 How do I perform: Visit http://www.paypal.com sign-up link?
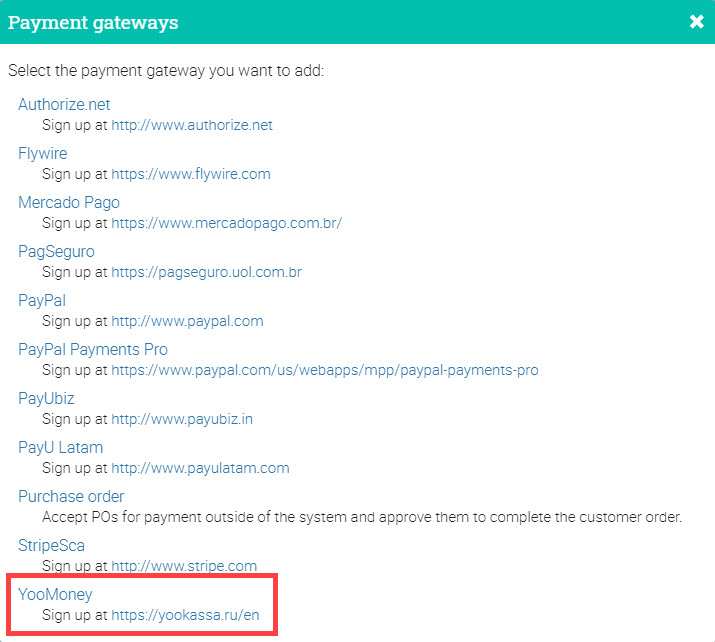click(x=187, y=321)
